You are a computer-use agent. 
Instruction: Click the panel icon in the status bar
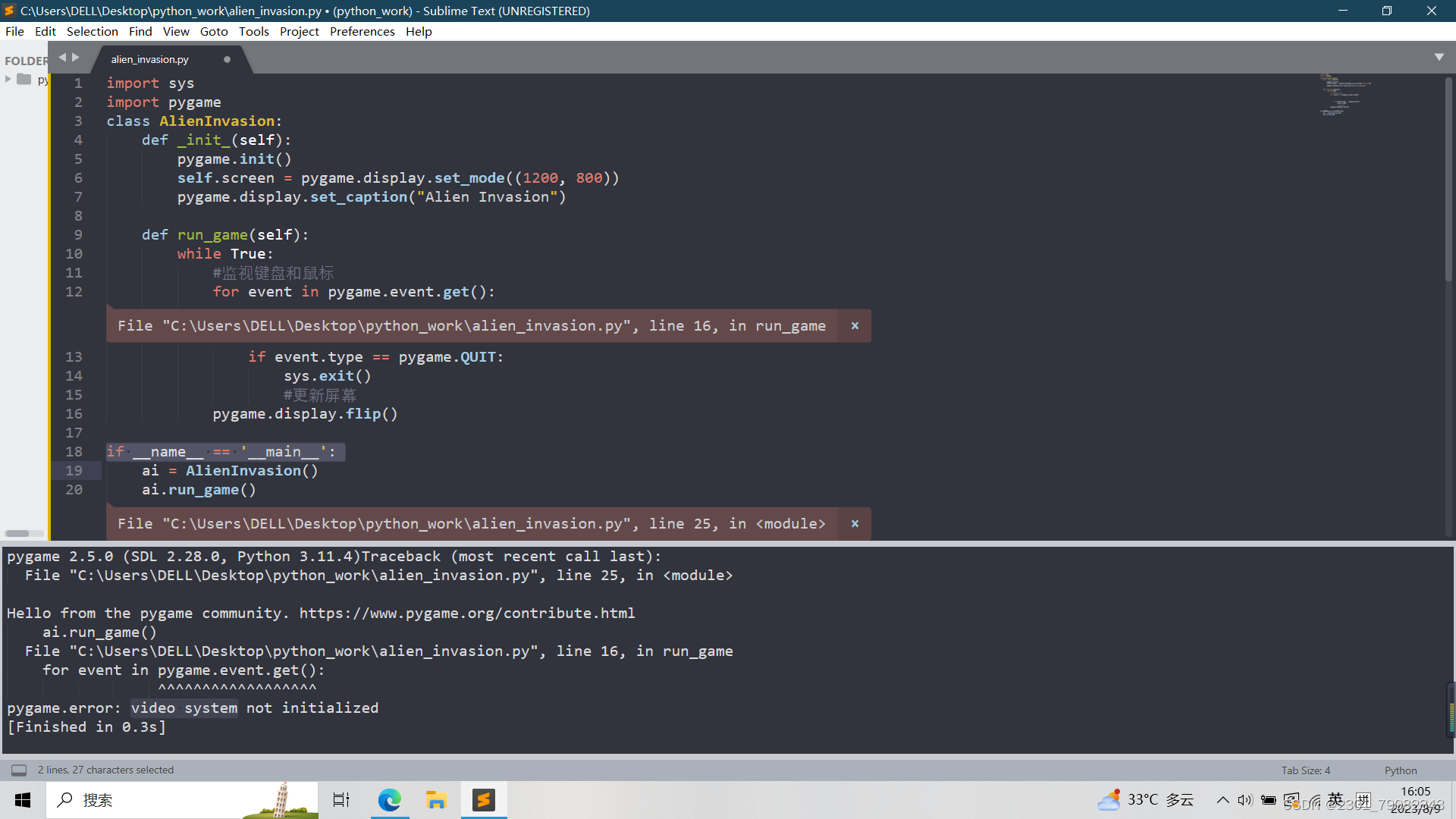[x=18, y=770]
